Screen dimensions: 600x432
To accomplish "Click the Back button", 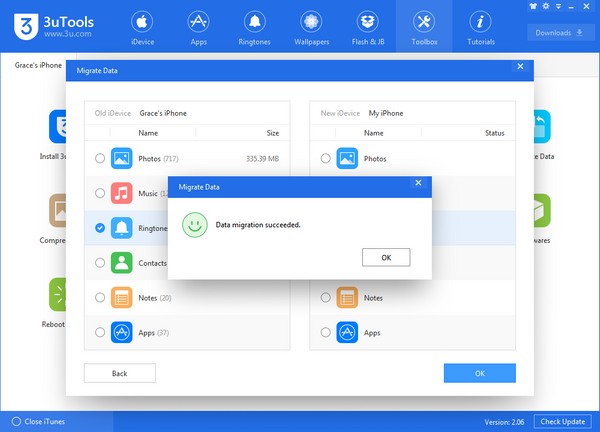I will point(119,373).
